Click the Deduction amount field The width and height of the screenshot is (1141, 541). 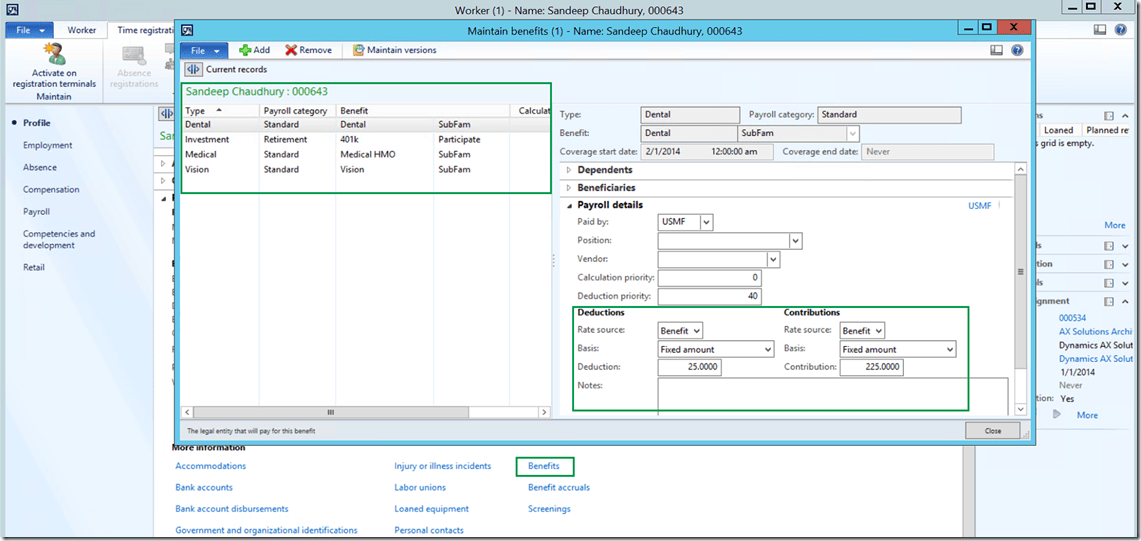689,368
